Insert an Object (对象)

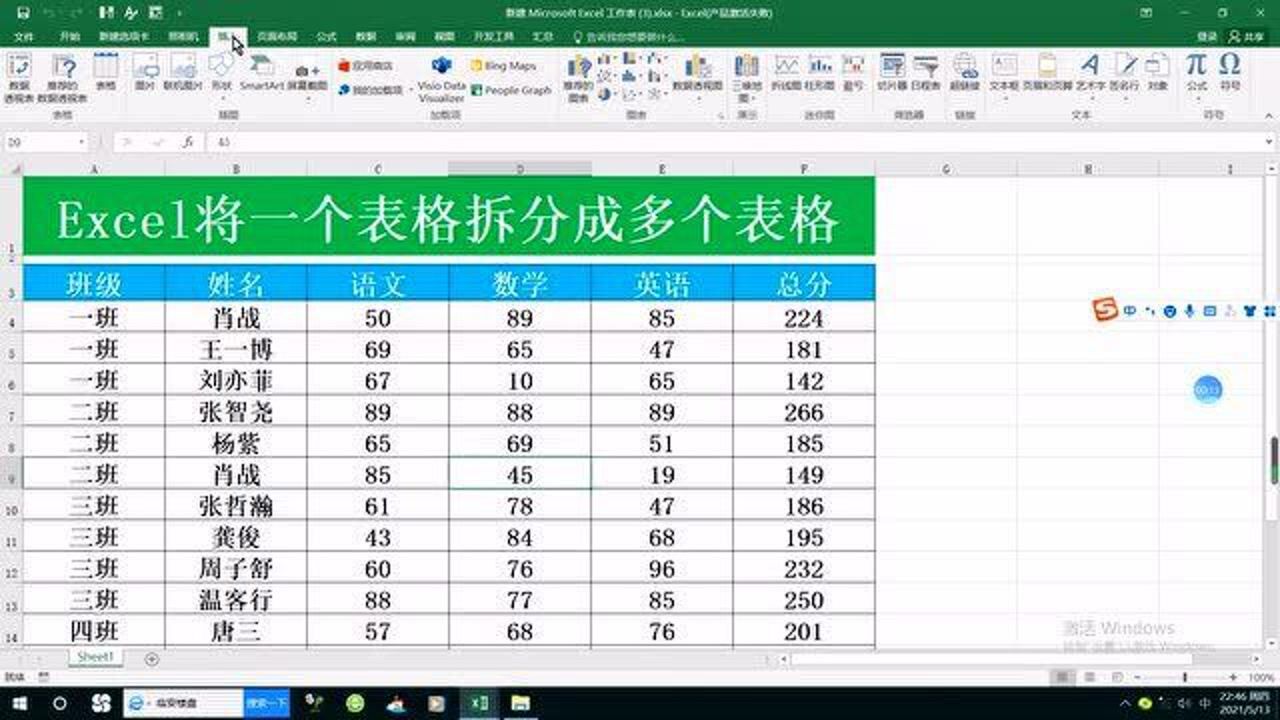(x=1157, y=73)
